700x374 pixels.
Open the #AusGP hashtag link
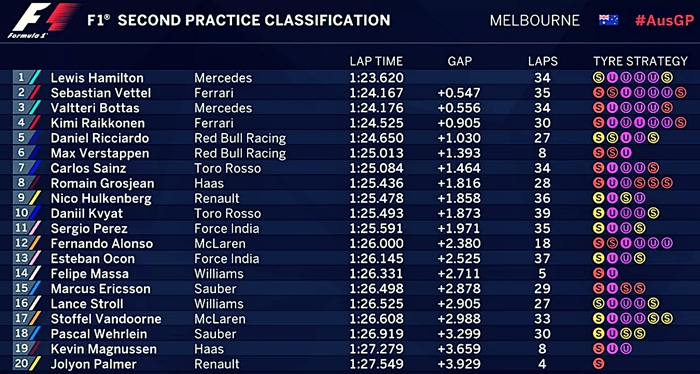click(664, 21)
